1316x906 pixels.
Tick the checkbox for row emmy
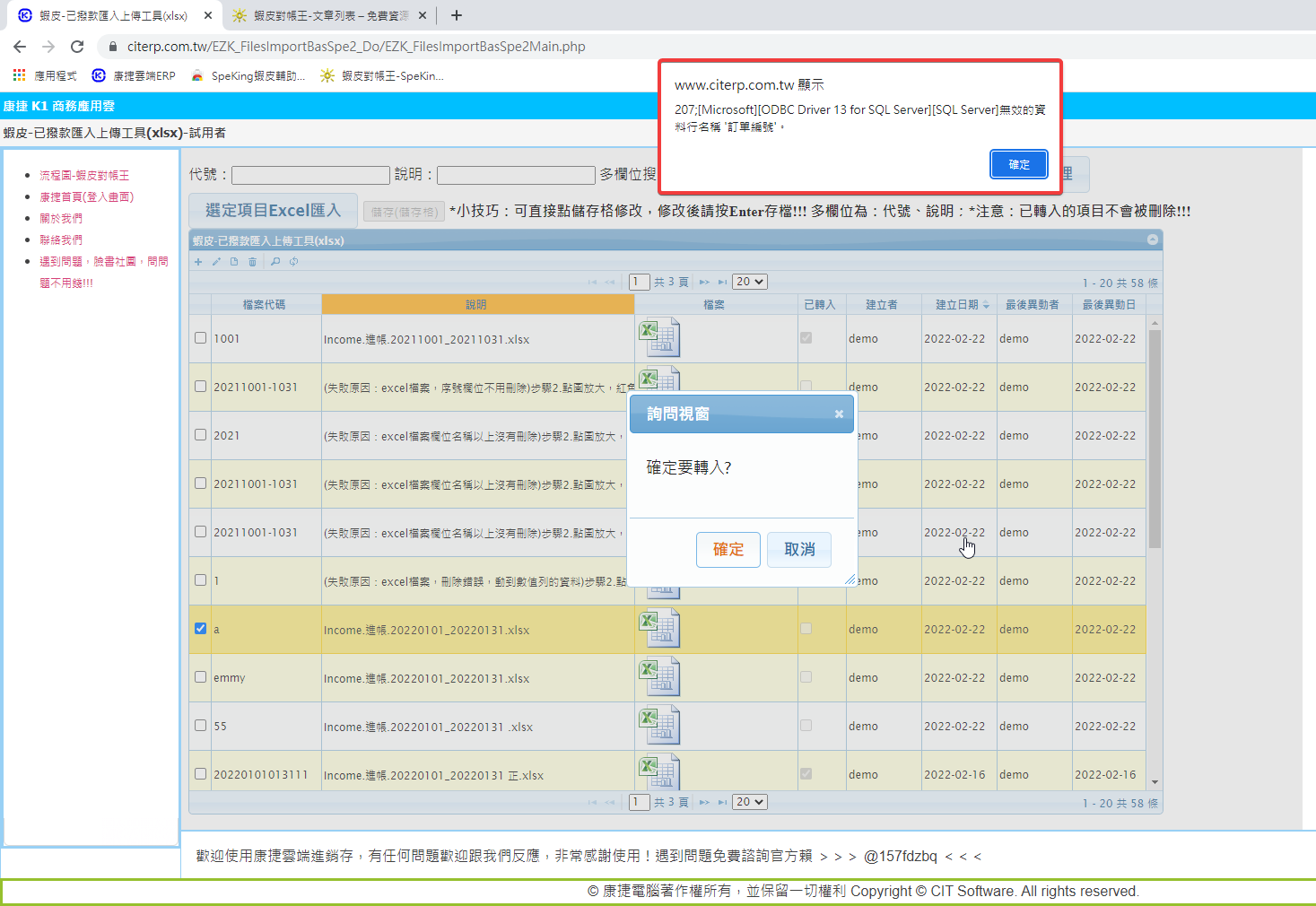201,677
